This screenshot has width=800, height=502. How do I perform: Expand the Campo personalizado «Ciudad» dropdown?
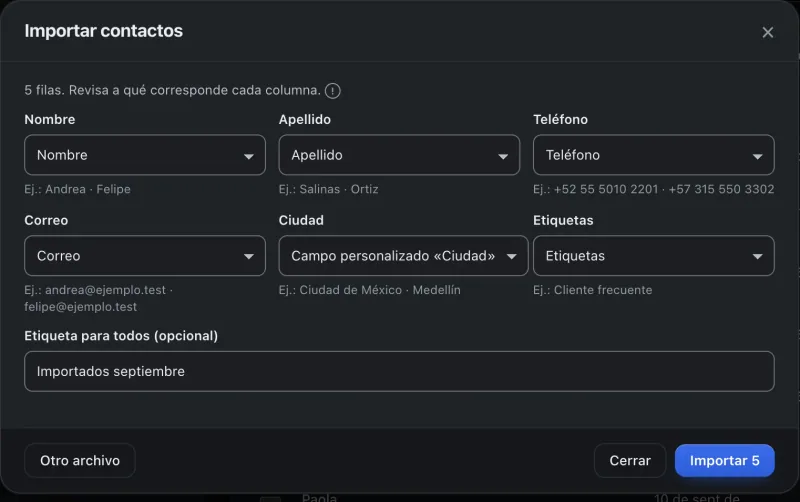click(x=403, y=256)
